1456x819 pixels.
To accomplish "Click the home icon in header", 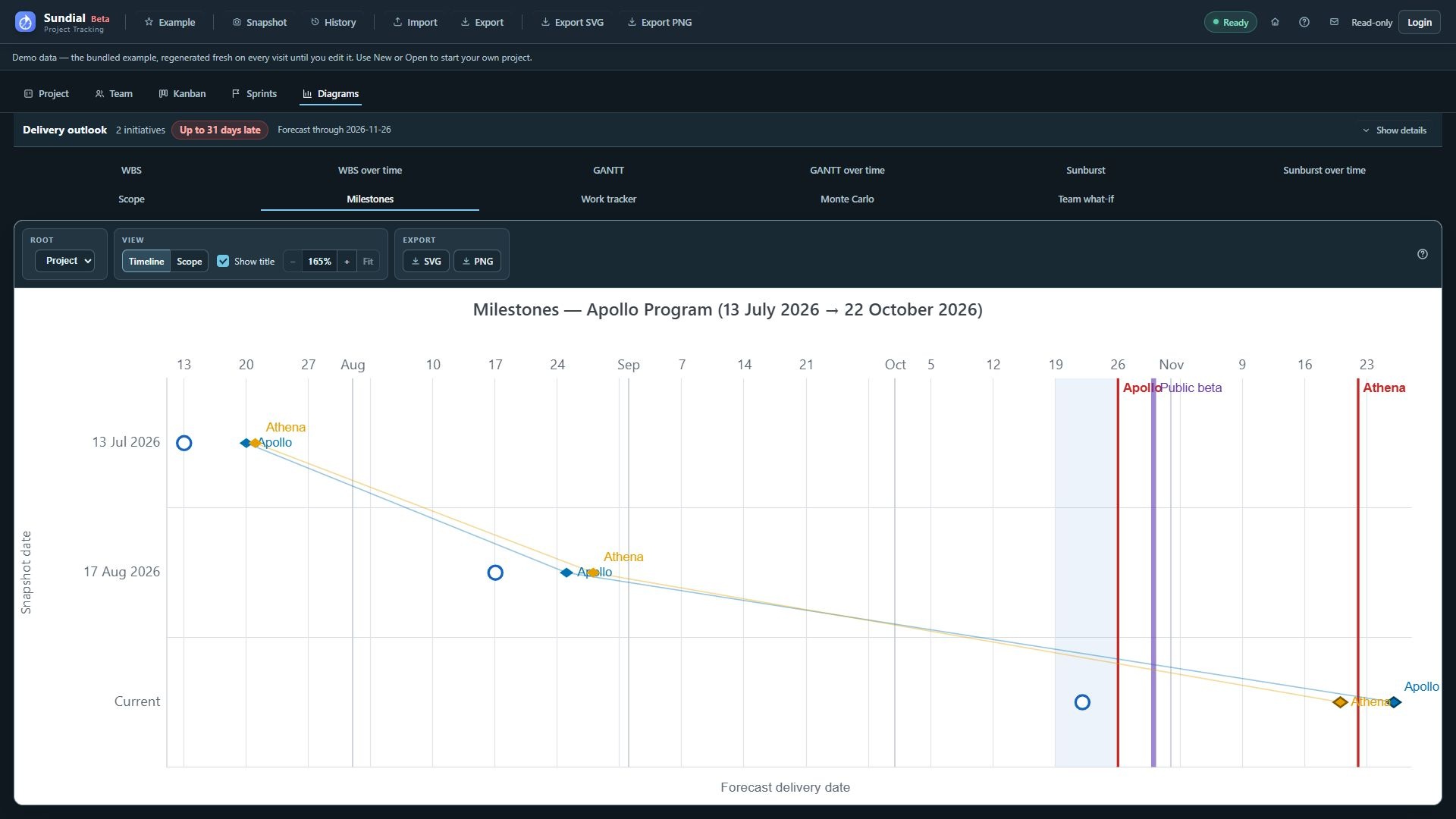I will pyautogui.click(x=1275, y=22).
